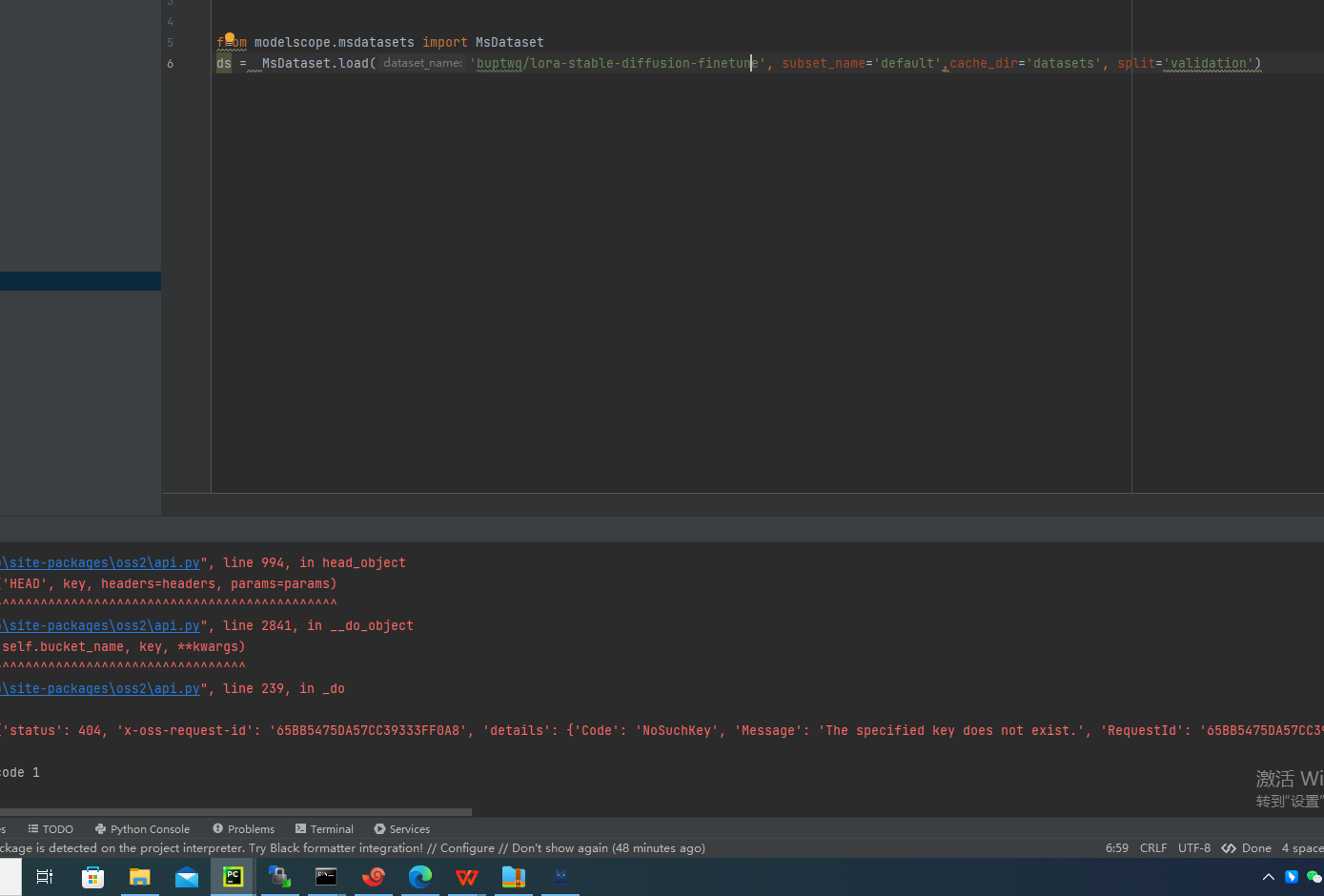This screenshot has height=896, width=1324.
Task: Open the Python Console tab
Action: pos(142,829)
